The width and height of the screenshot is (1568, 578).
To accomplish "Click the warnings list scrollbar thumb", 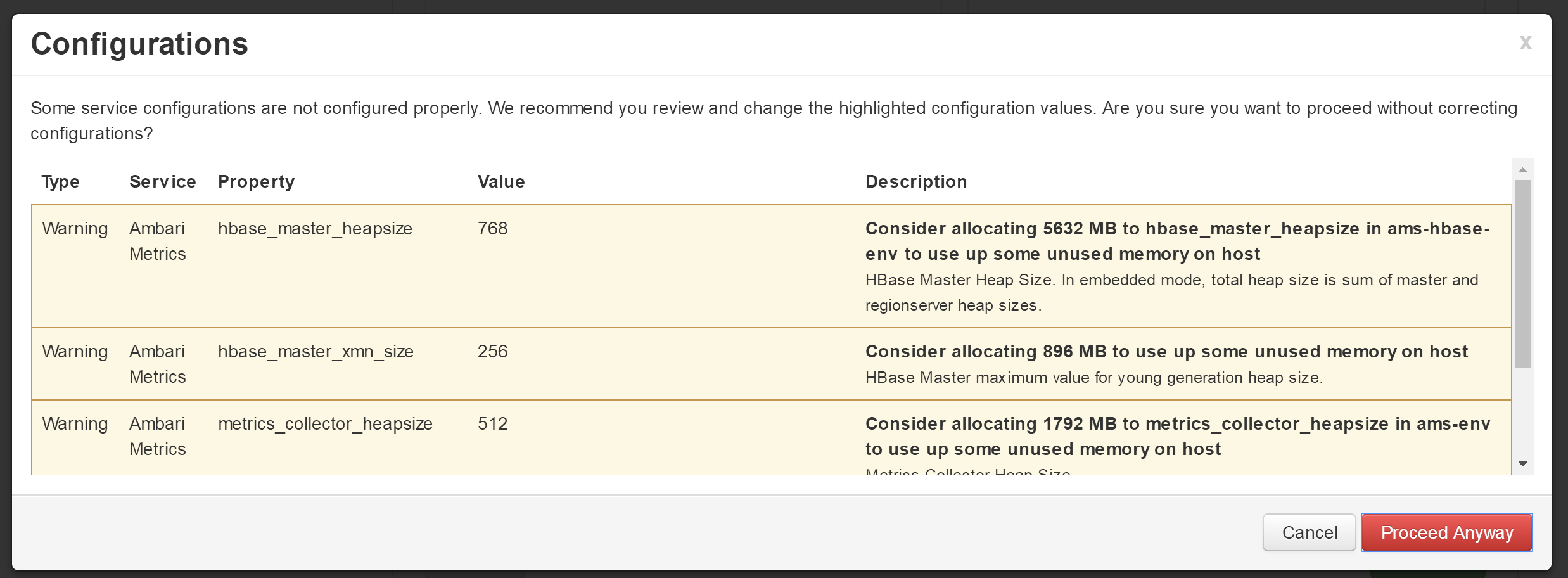I will pos(1523,274).
